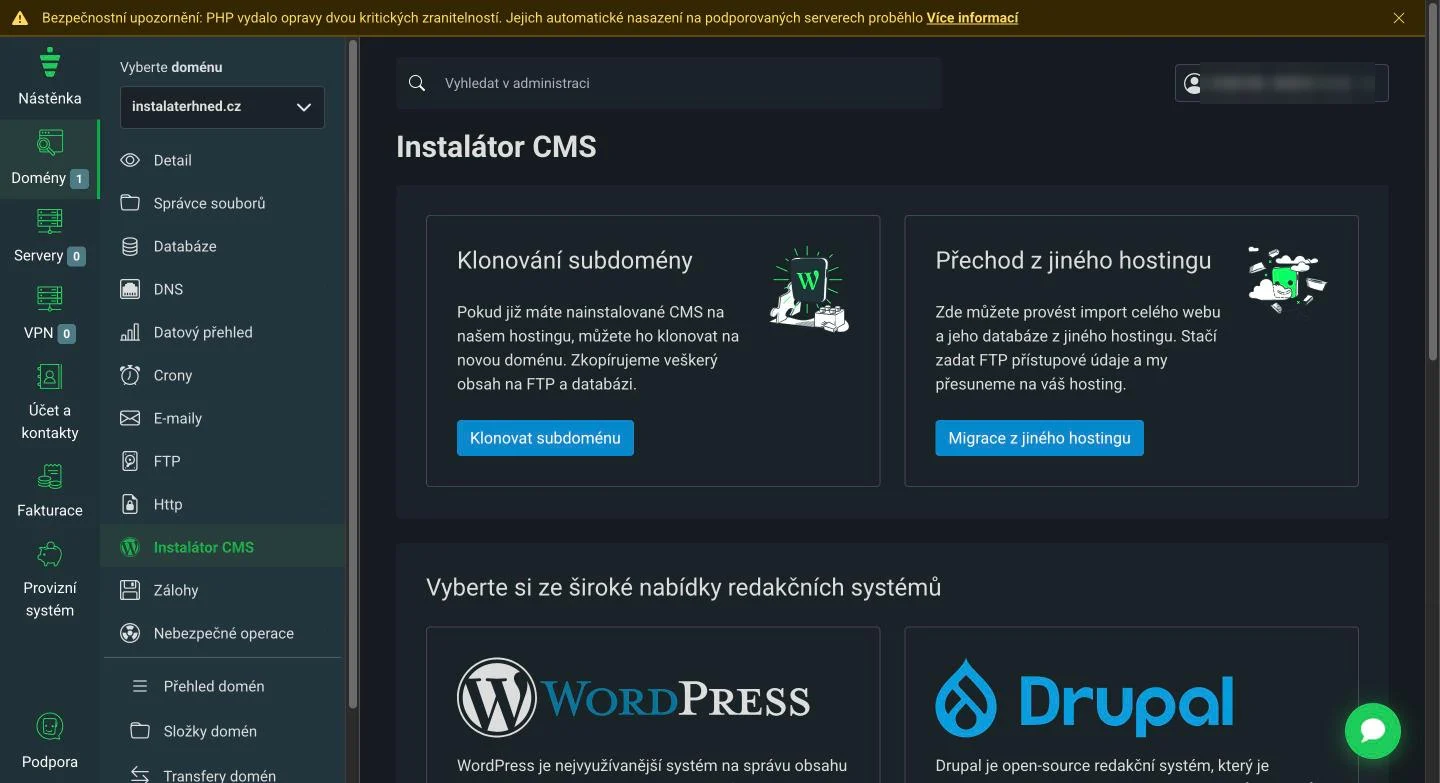This screenshot has height=783, width=1440.
Task: Click the WordPress icon for Instalátor CMS
Action: 130,547
